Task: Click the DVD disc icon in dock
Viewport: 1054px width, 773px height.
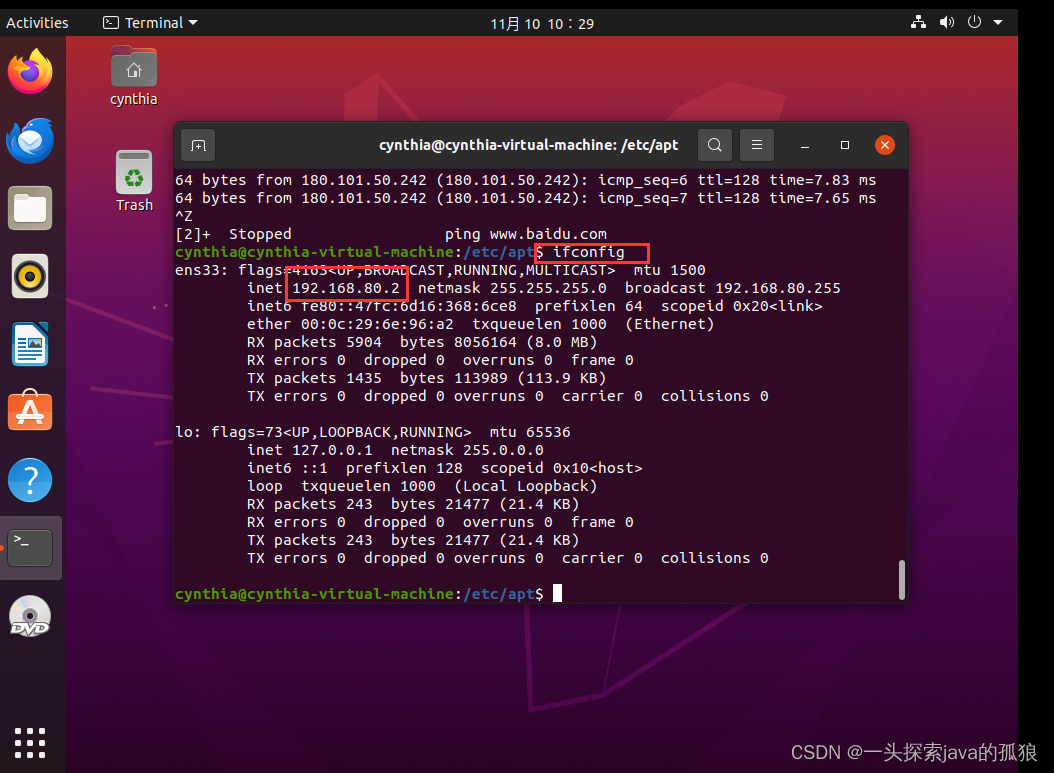Action: click(30, 616)
